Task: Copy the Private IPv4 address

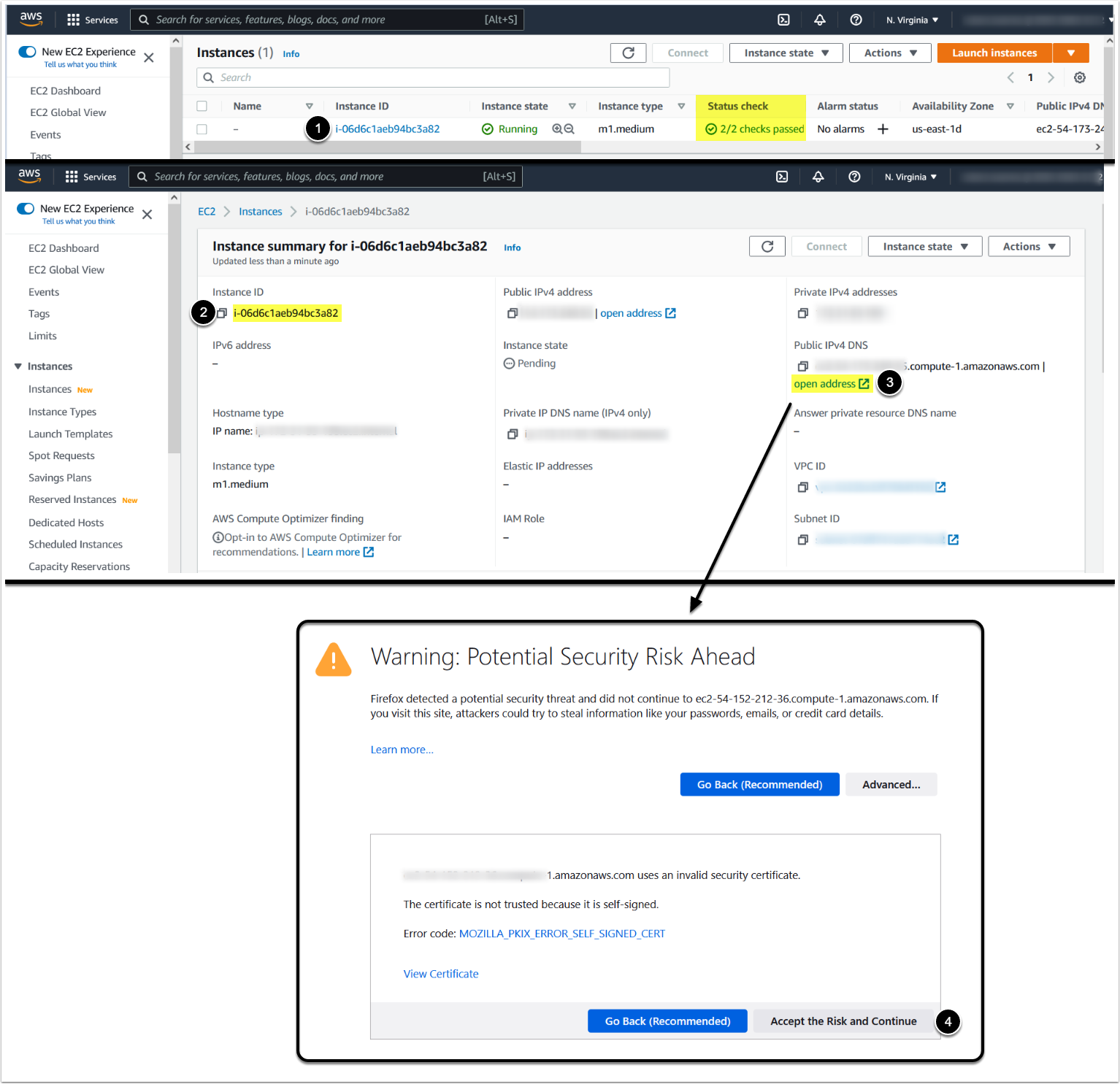Action: pos(803,313)
